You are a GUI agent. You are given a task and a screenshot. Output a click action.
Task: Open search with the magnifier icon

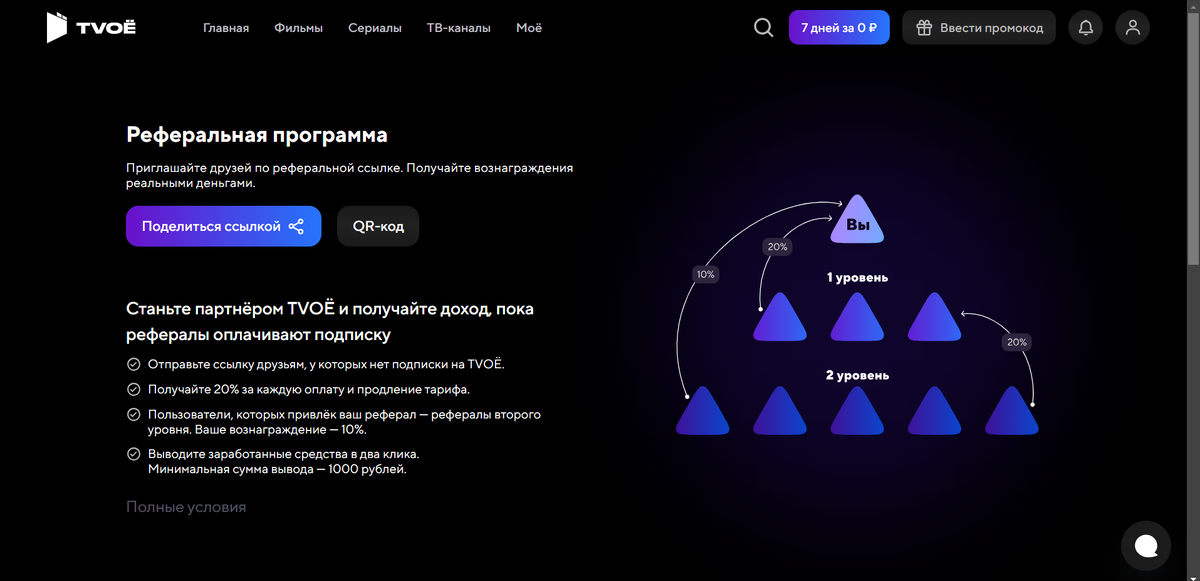pyautogui.click(x=763, y=27)
